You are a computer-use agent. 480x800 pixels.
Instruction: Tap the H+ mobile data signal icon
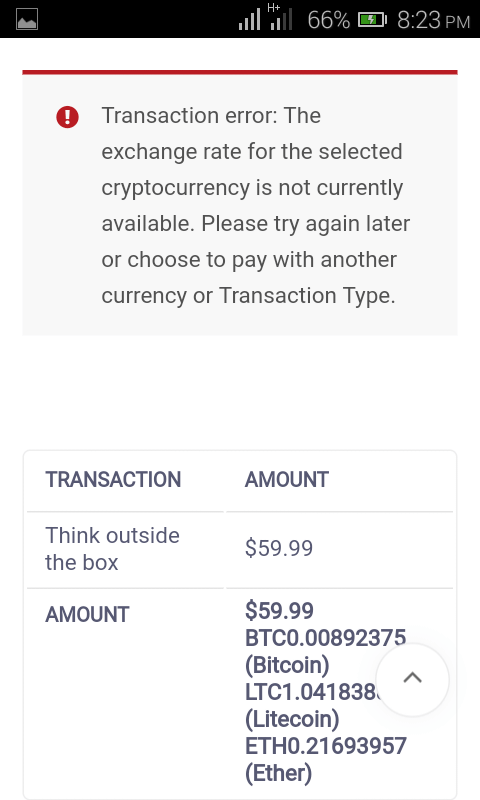click(x=280, y=17)
